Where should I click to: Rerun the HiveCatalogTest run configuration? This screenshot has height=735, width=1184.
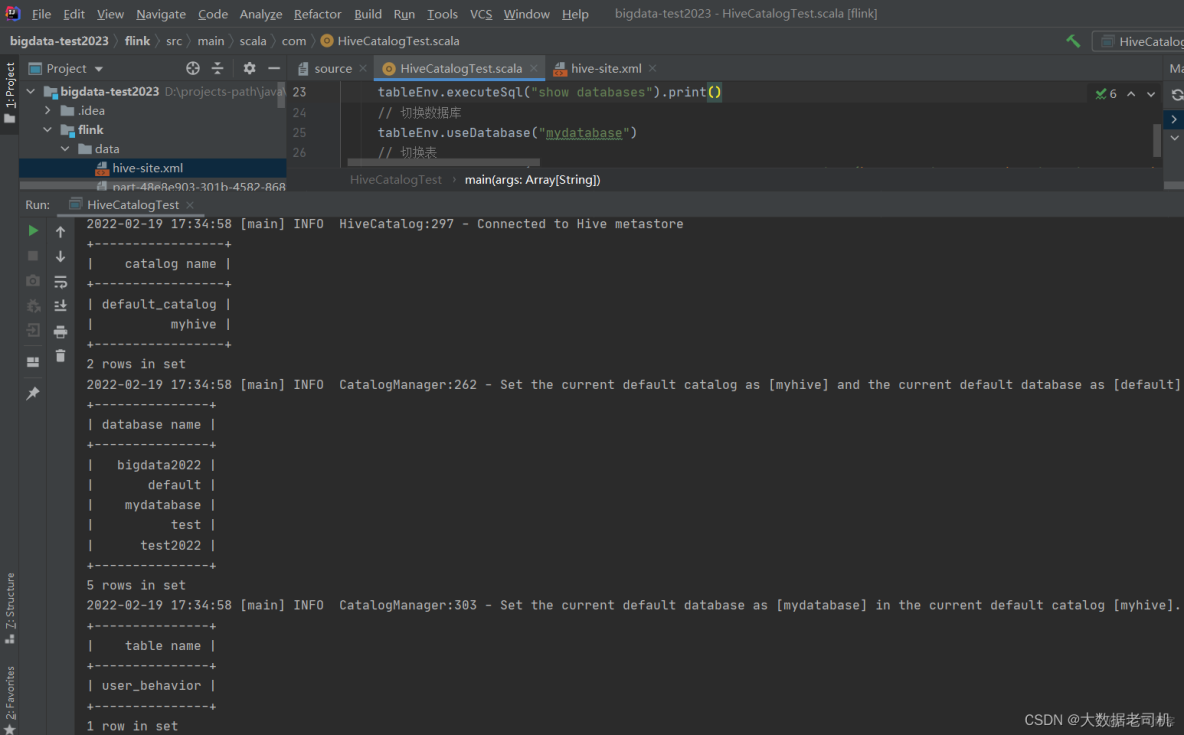pyautogui.click(x=32, y=230)
